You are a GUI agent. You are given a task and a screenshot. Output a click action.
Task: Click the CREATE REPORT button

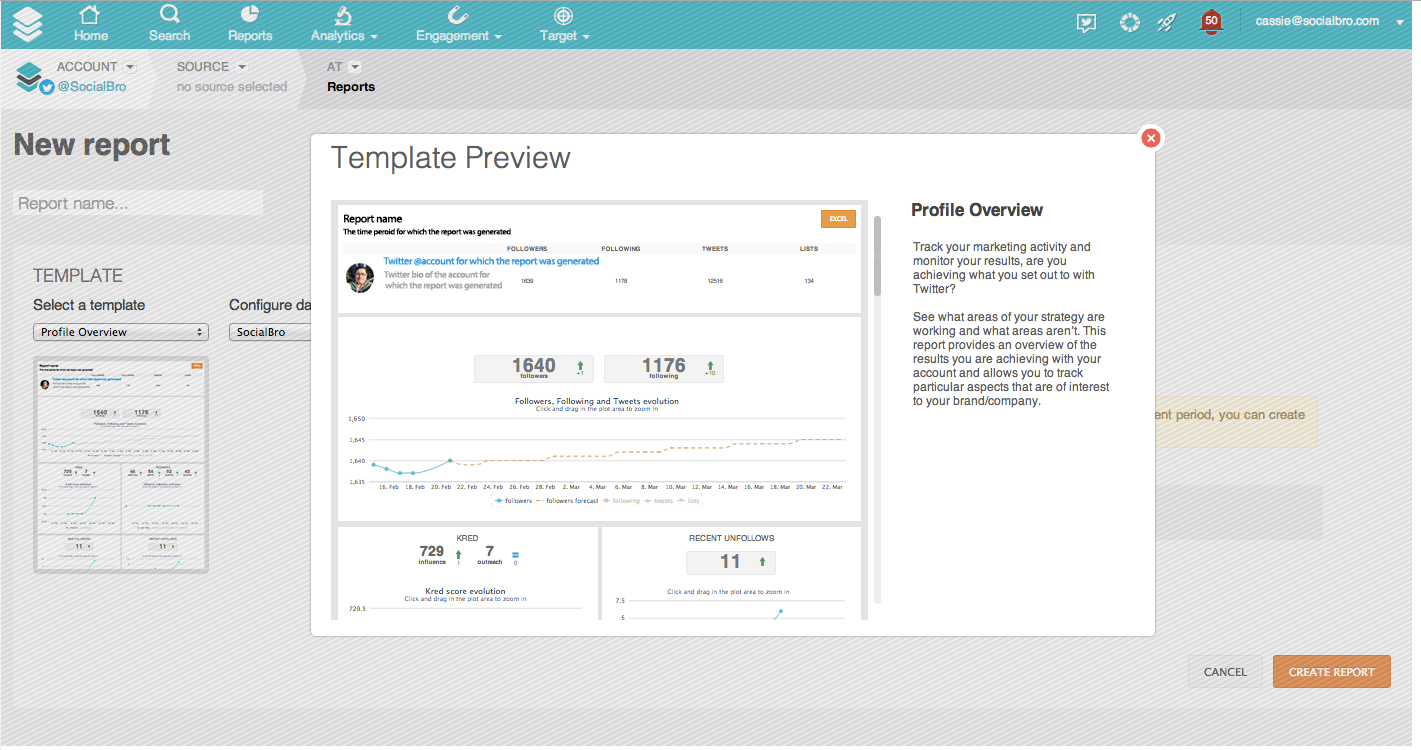tap(1331, 672)
